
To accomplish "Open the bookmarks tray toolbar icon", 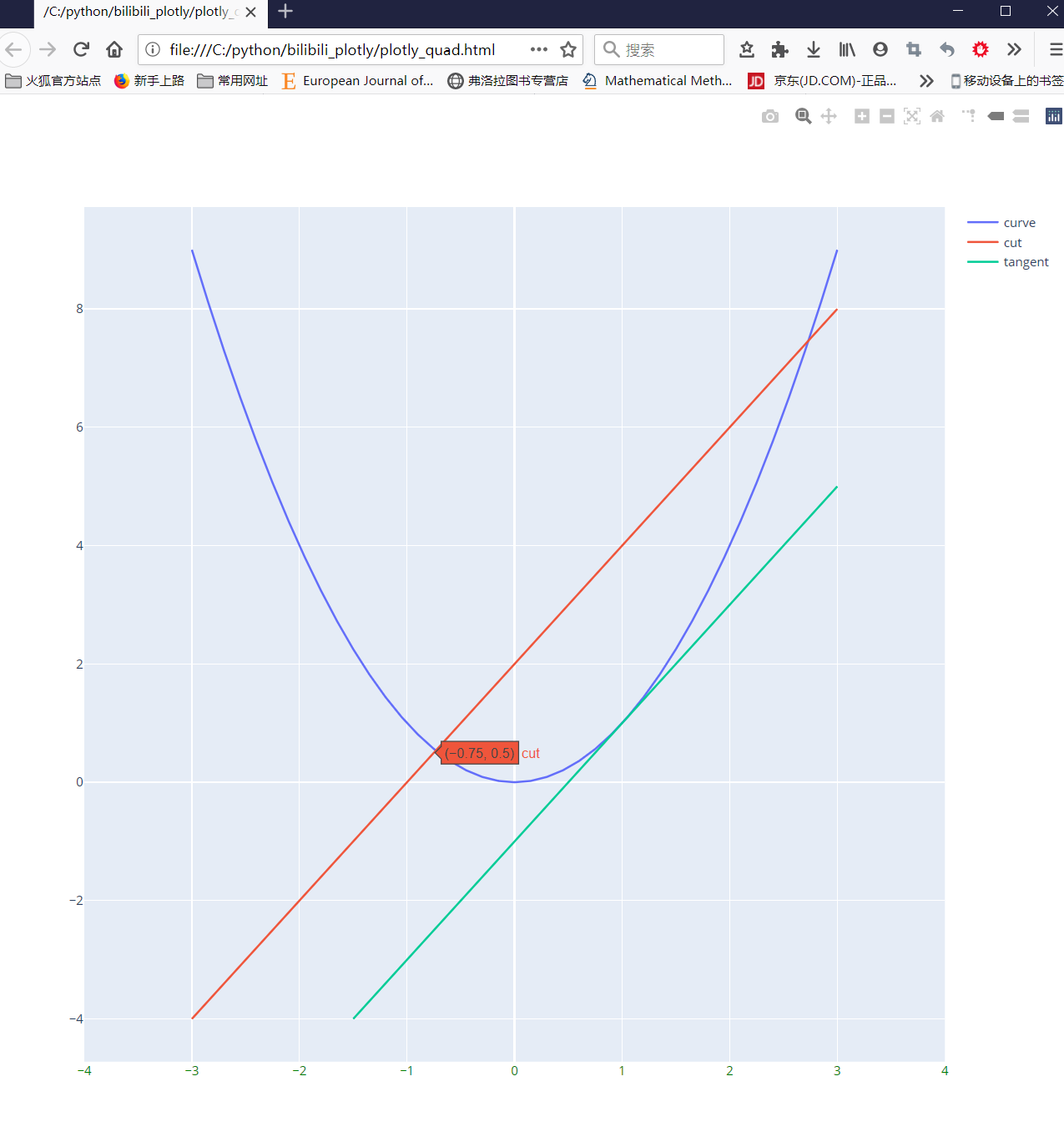I will coord(747,49).
